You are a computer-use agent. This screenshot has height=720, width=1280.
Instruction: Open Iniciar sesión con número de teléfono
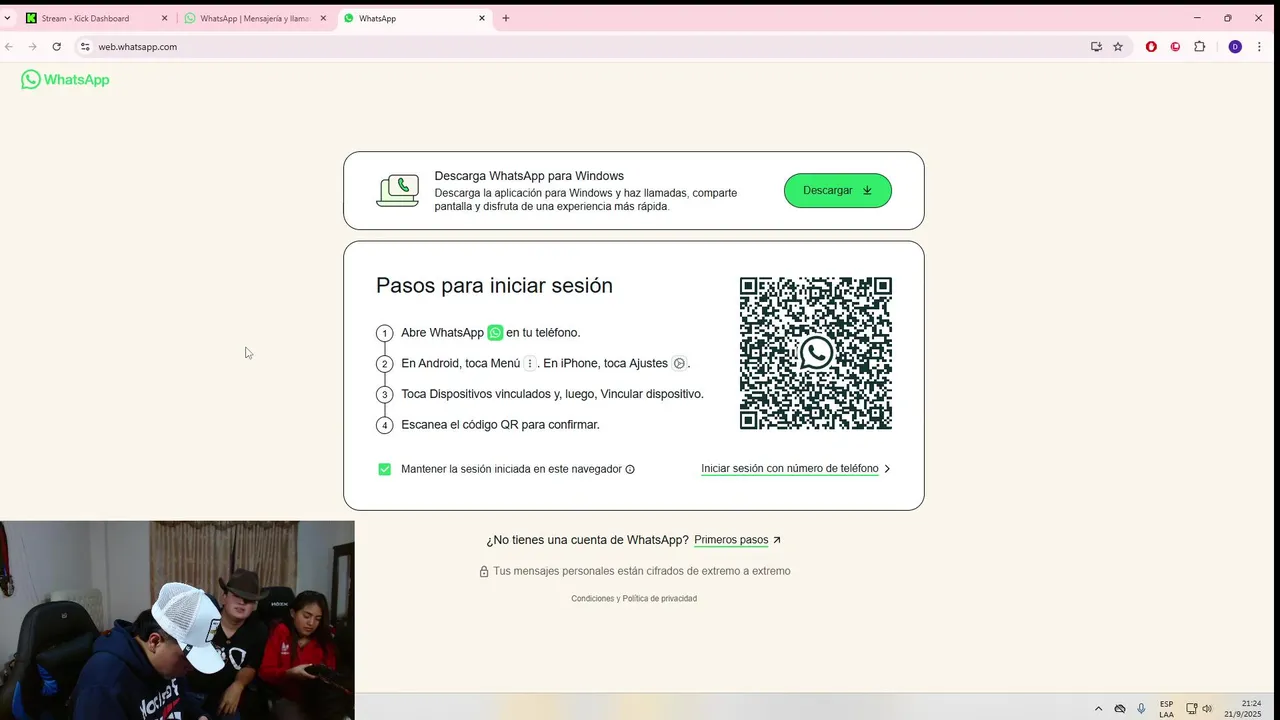point(790,468)
